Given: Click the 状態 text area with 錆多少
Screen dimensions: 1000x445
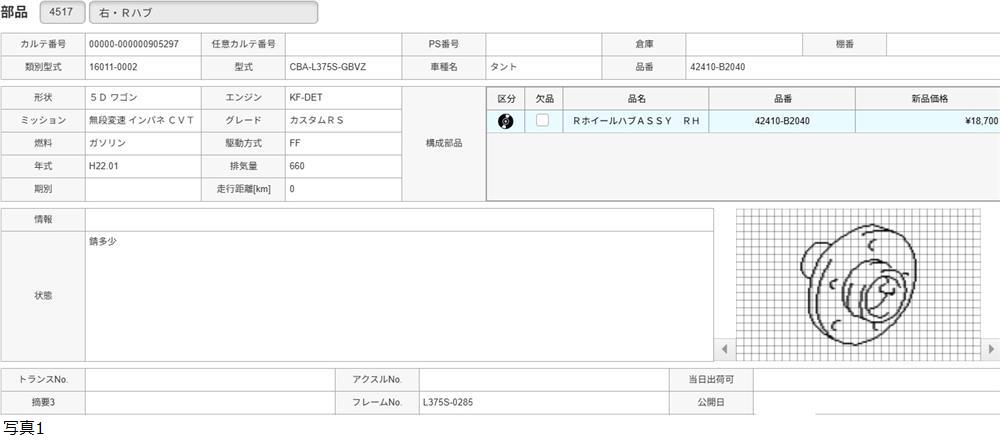Looking at the screenshot, I should 399,295.
